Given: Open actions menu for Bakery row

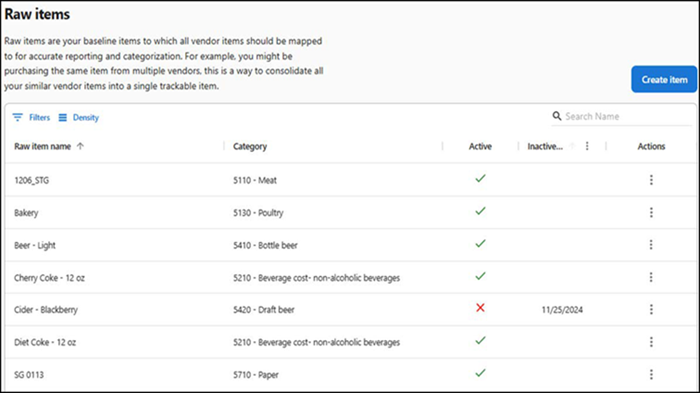Looking at the screenshot, I should 651,212.
